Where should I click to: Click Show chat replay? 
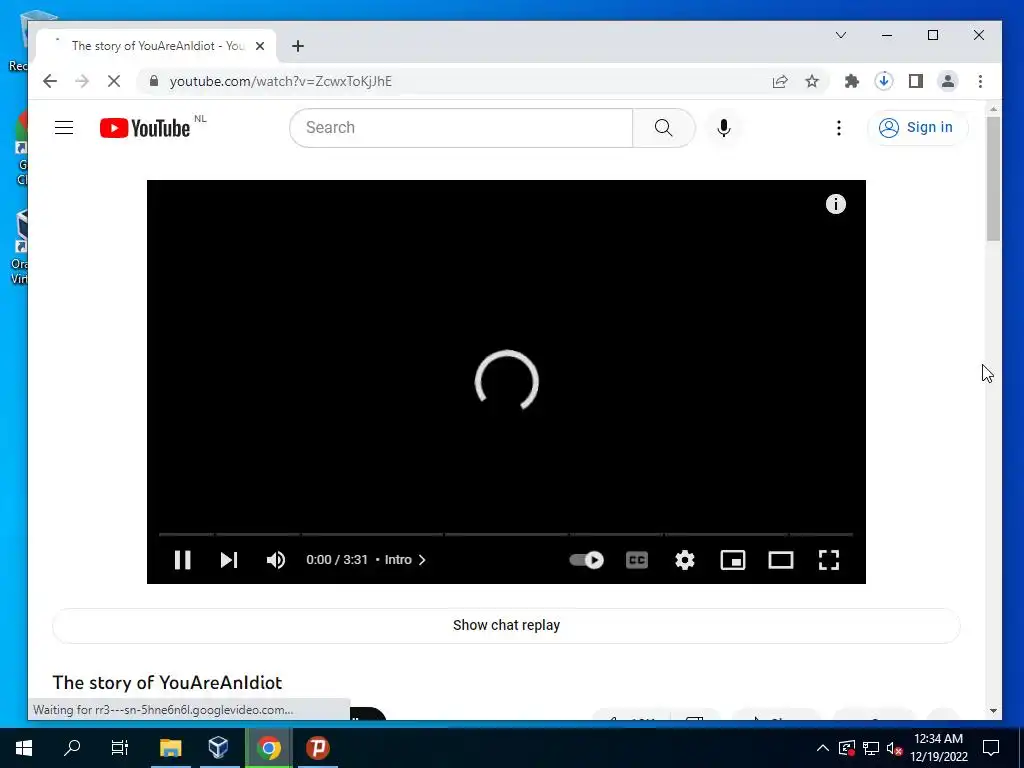pyautogui.click(x=506, y=625)
